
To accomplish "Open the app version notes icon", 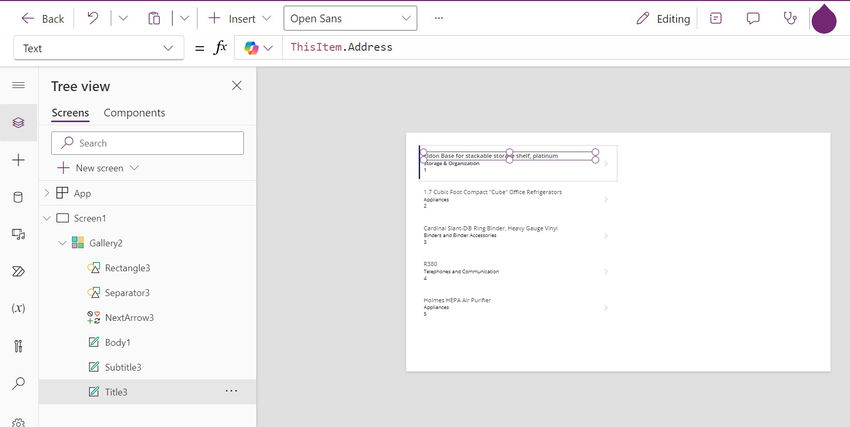I will point(716,18).
